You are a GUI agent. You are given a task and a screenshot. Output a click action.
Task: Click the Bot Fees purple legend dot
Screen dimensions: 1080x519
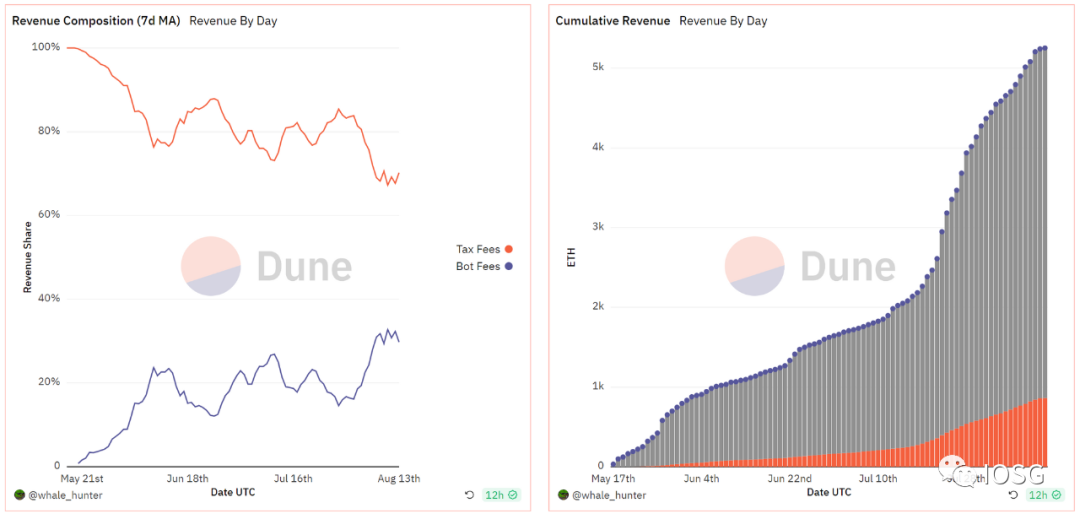pos(509,266)
